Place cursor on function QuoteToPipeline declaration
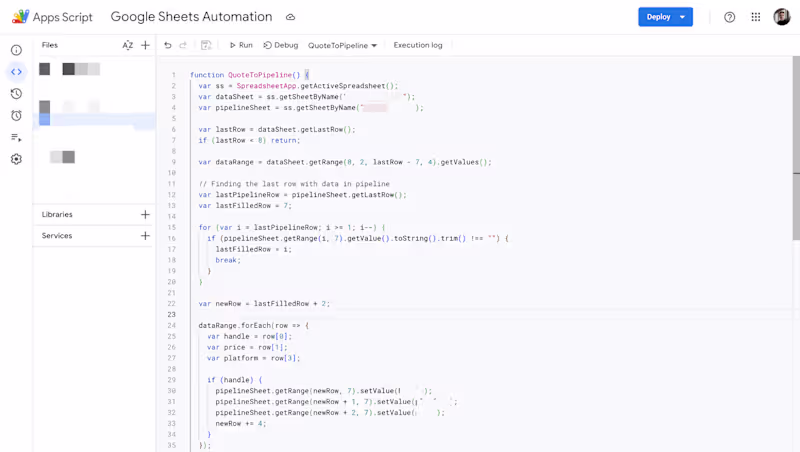The image size is (800, 452). (x=249, y=75)
